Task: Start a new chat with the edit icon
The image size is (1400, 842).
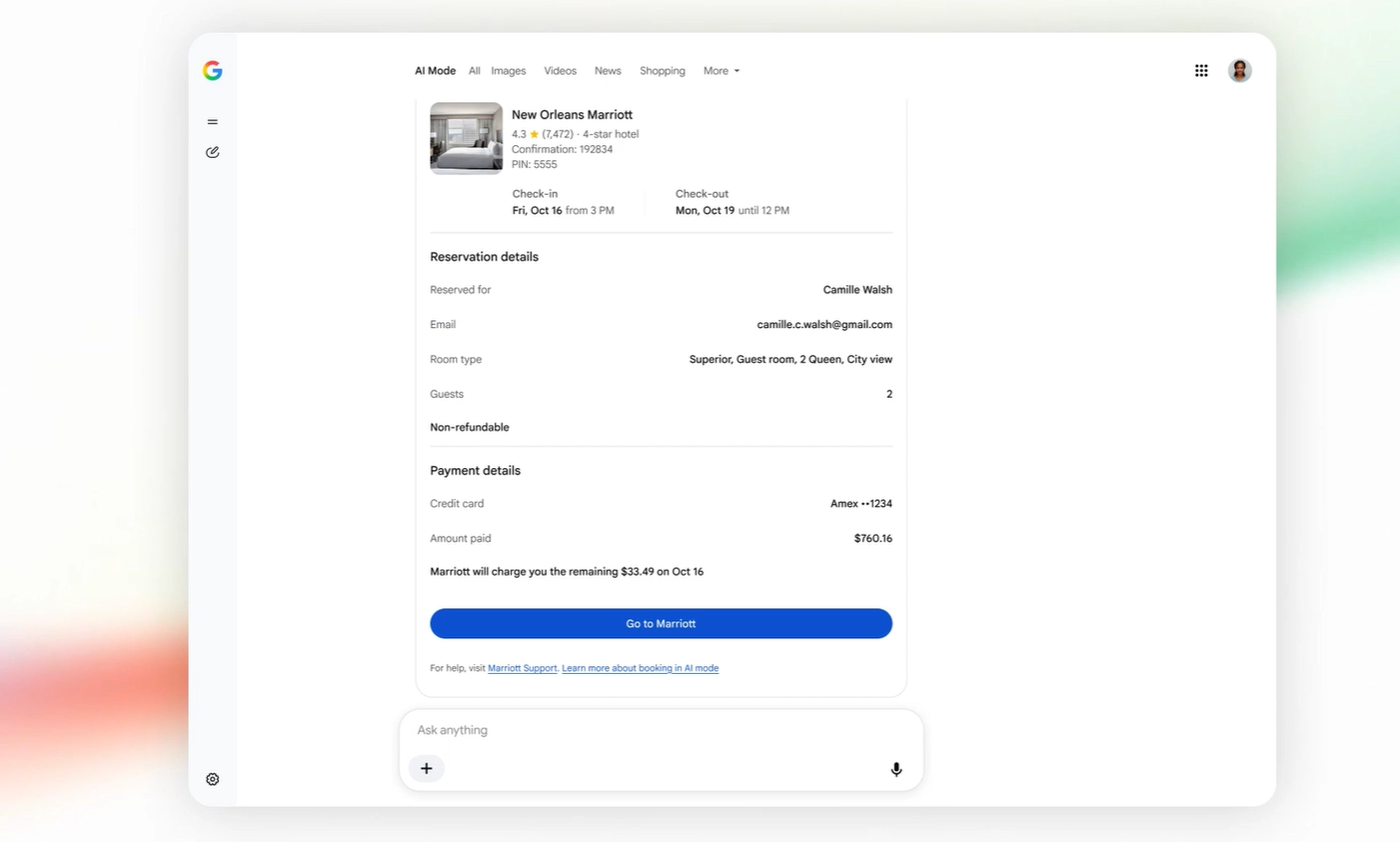Action: 212,152
